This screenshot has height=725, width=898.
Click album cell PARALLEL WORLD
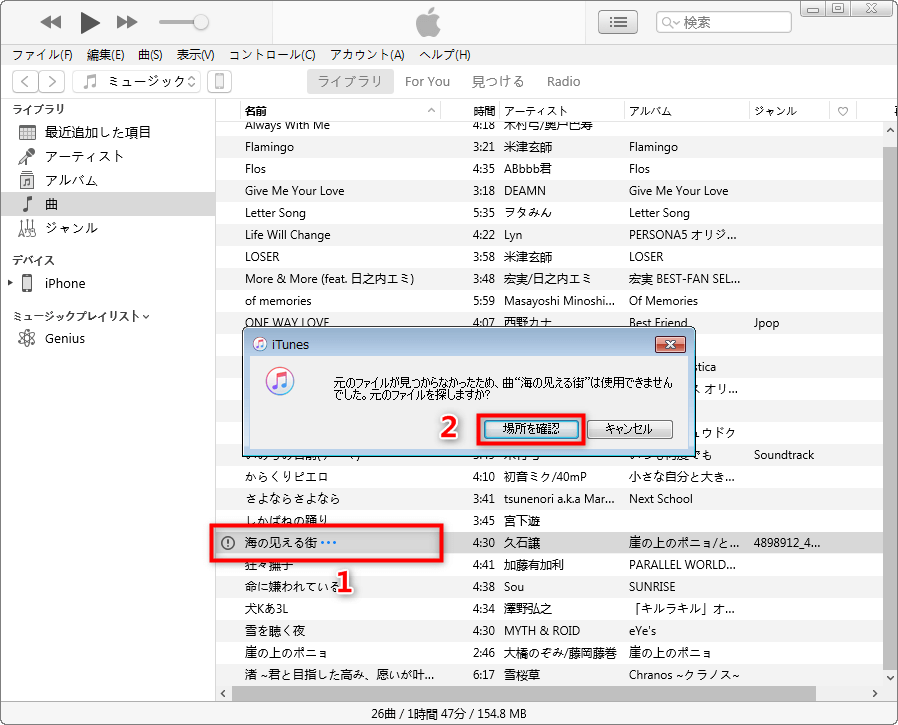[x=682, y=565]
